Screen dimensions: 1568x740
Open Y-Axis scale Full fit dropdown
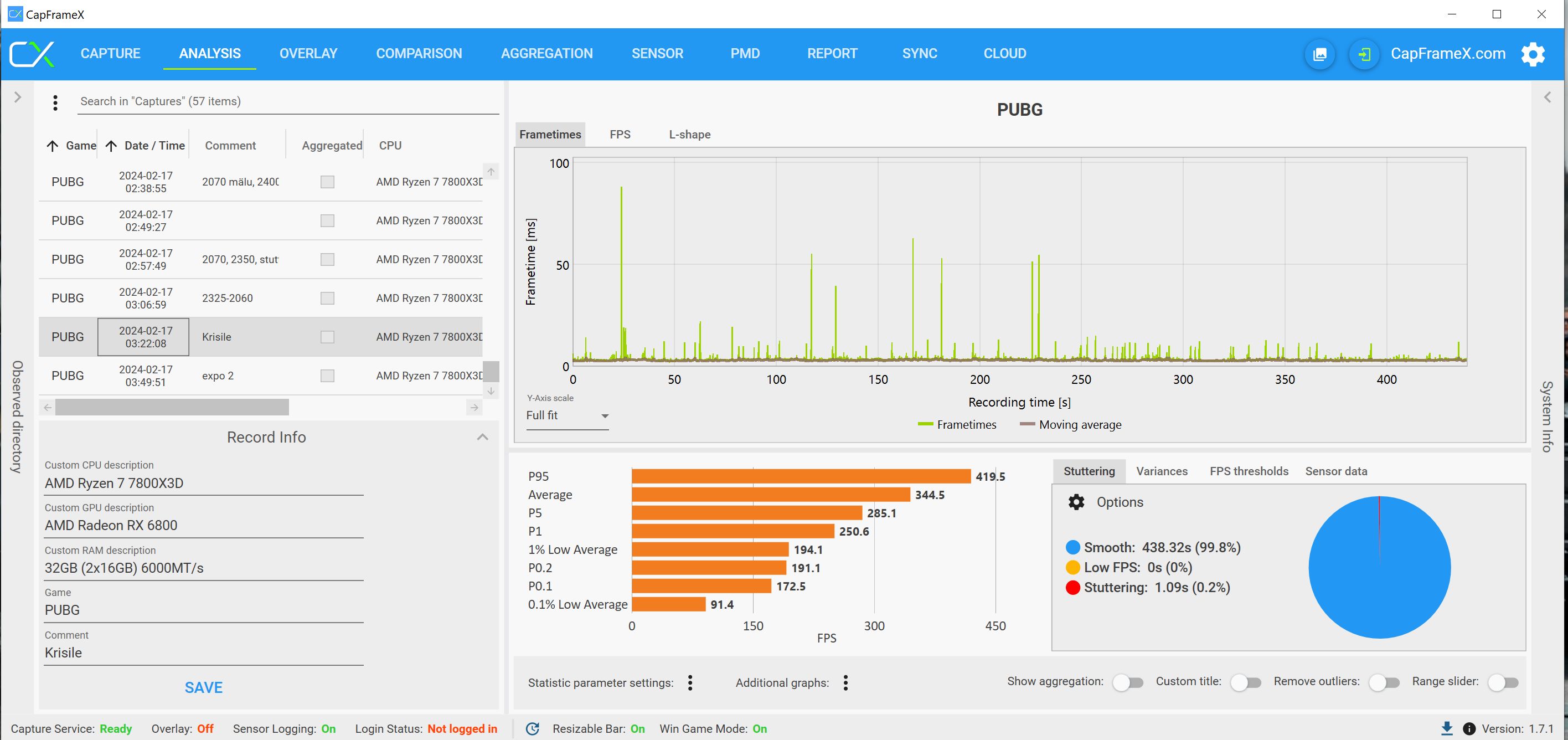pos(568,415)
